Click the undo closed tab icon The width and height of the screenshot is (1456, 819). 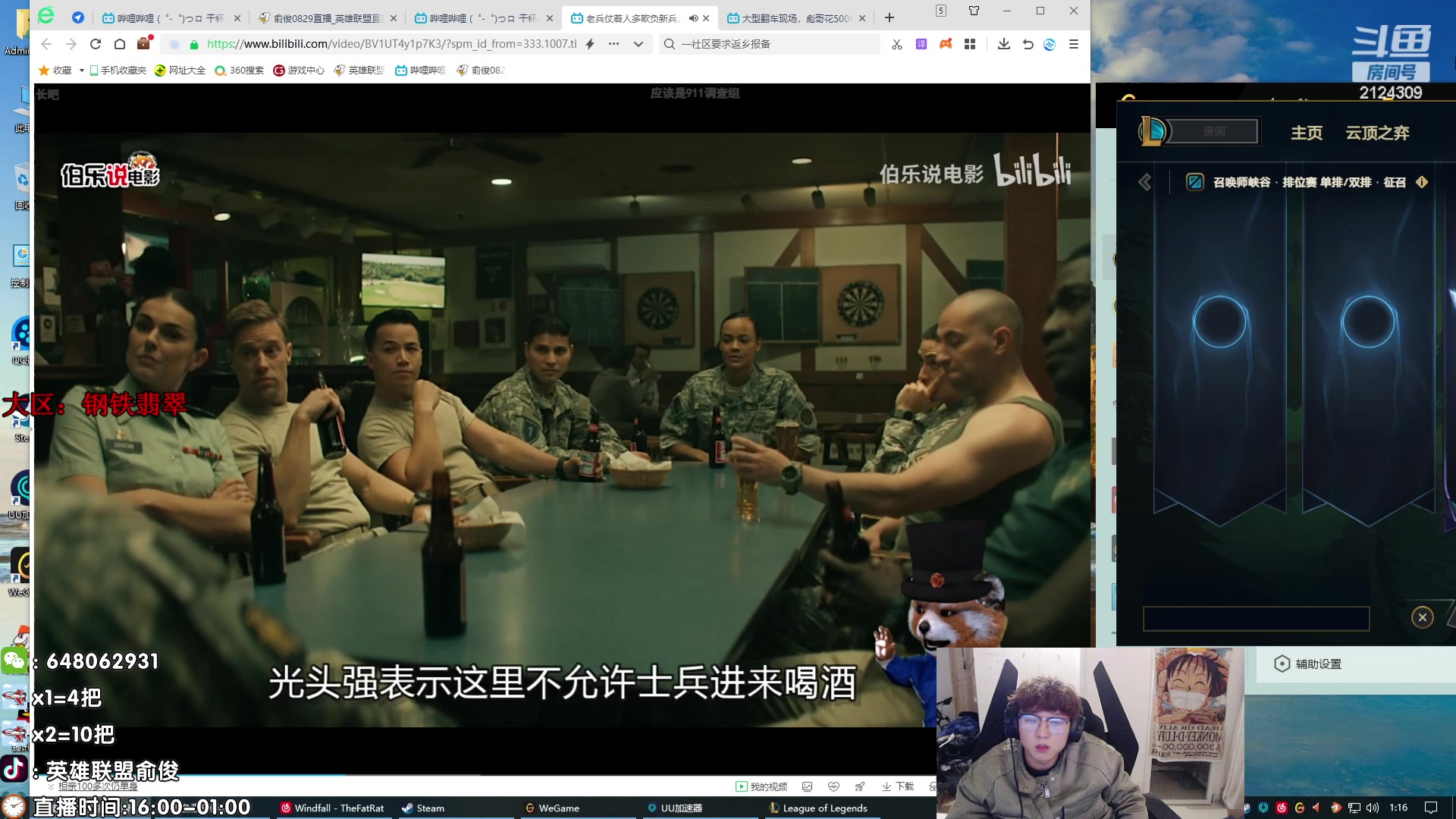pos(1028,44)
